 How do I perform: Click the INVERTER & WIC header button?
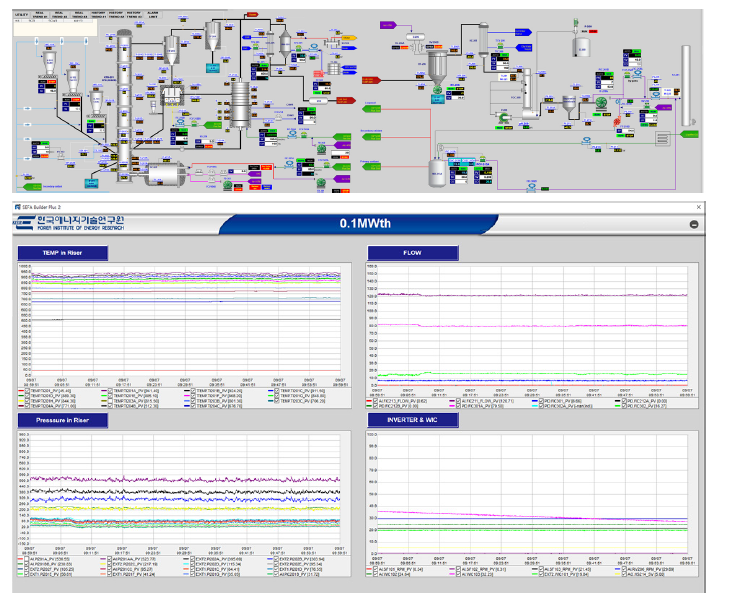pyautogui.click(x=412, y=420)
